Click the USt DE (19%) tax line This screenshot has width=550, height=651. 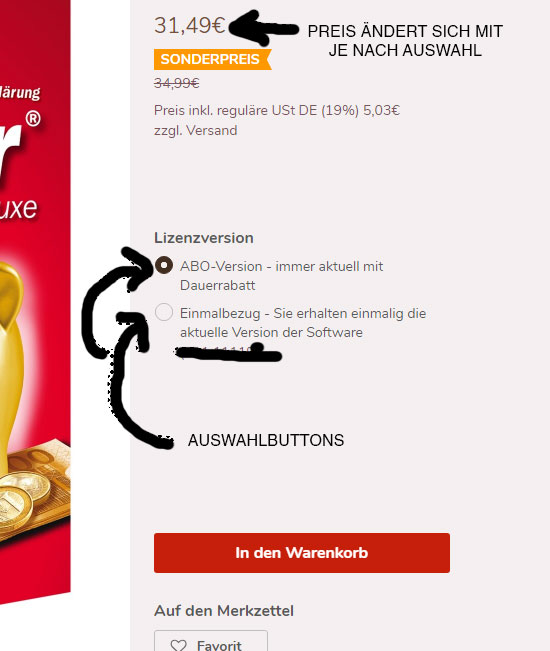[x=277, y=110]
